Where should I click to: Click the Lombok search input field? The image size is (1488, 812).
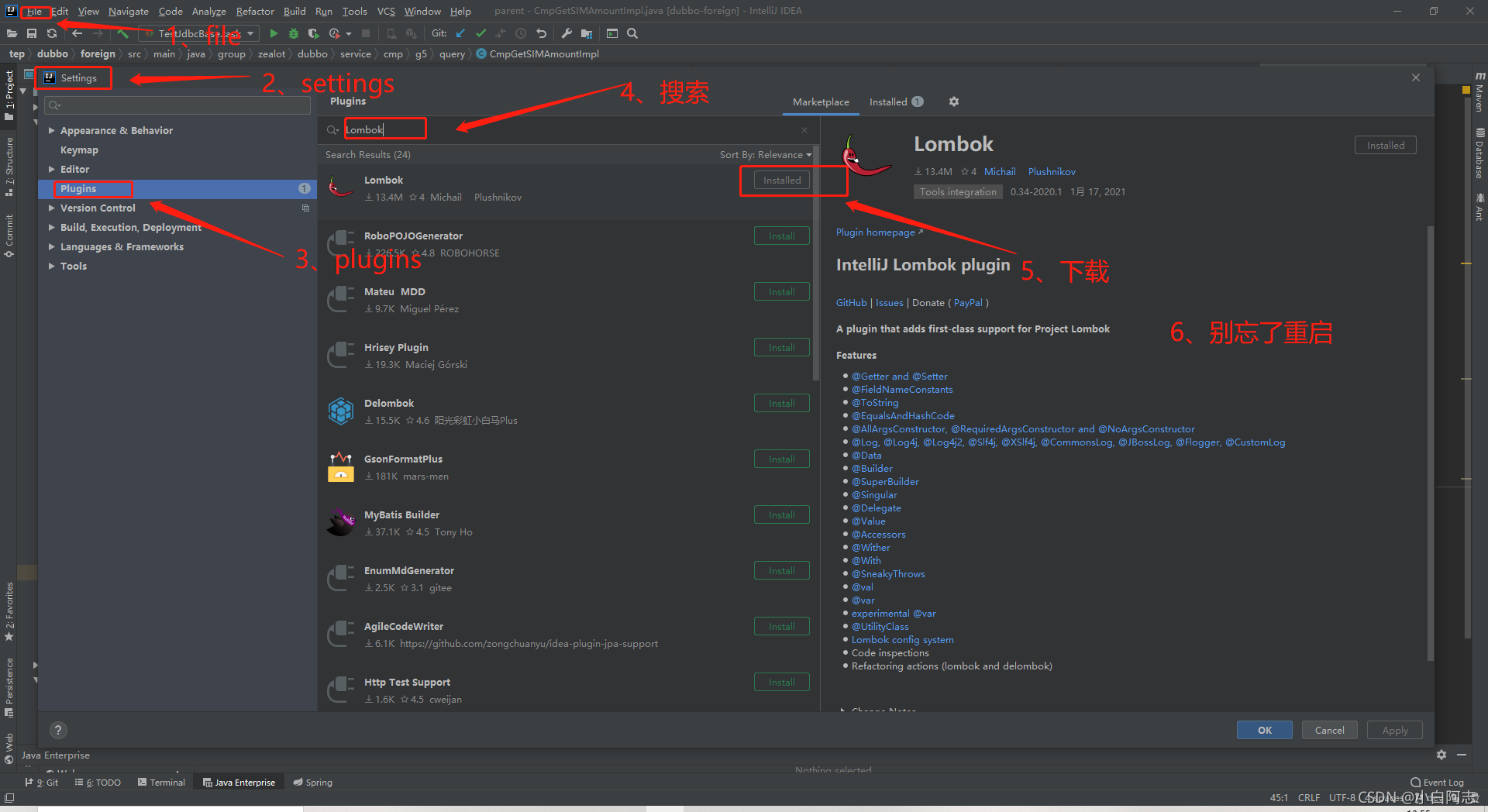pos(385,129)
